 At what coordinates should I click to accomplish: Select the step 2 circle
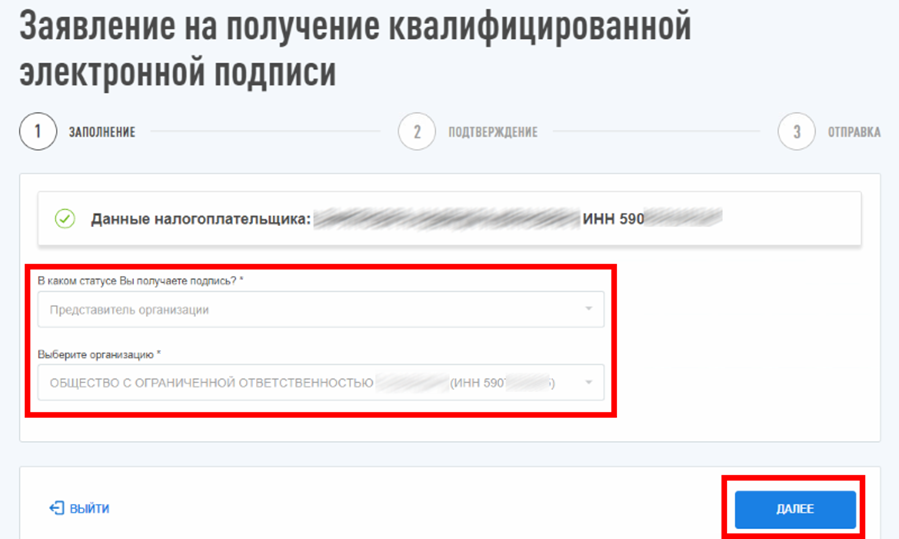[x=417, y=131]
